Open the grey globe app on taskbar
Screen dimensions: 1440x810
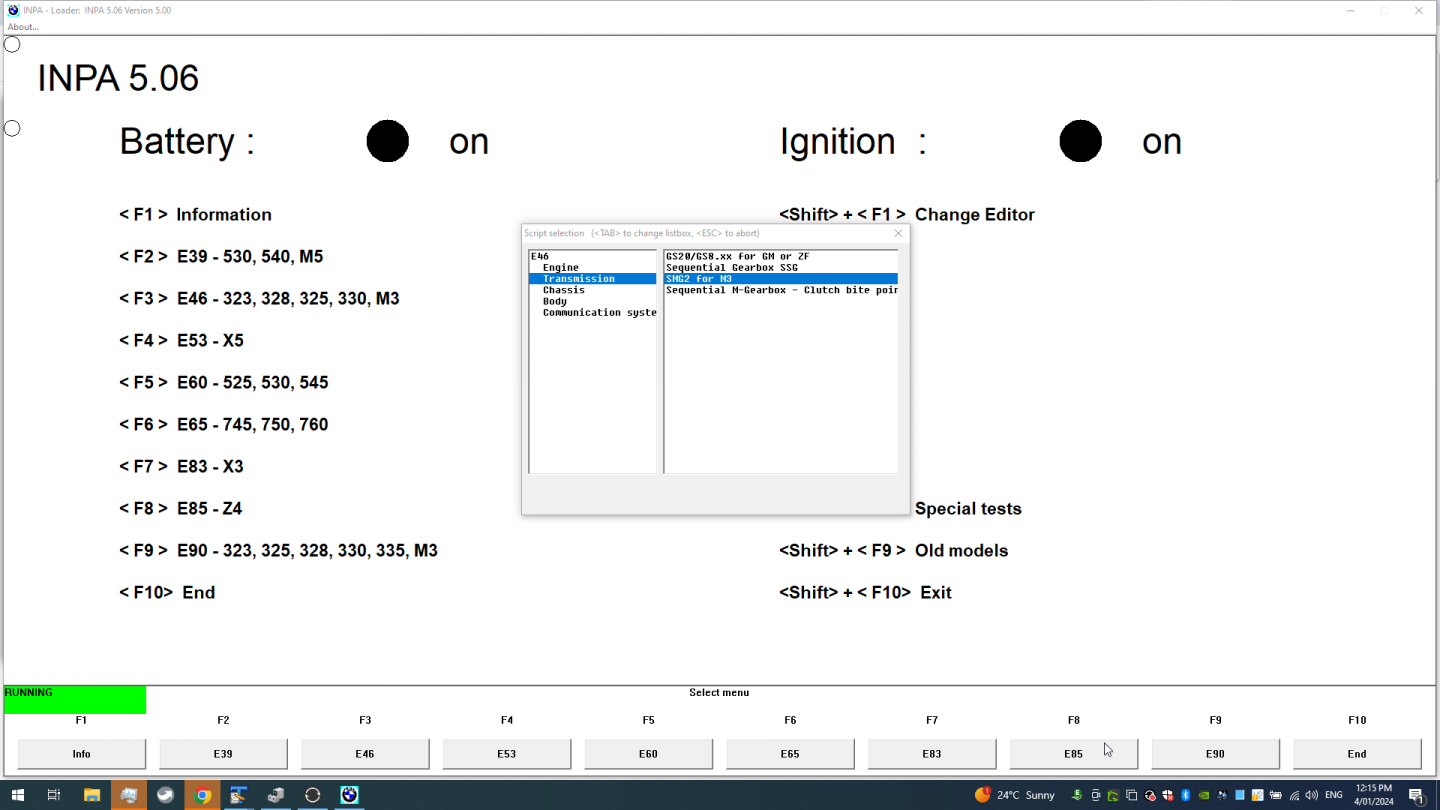[165, 795]
